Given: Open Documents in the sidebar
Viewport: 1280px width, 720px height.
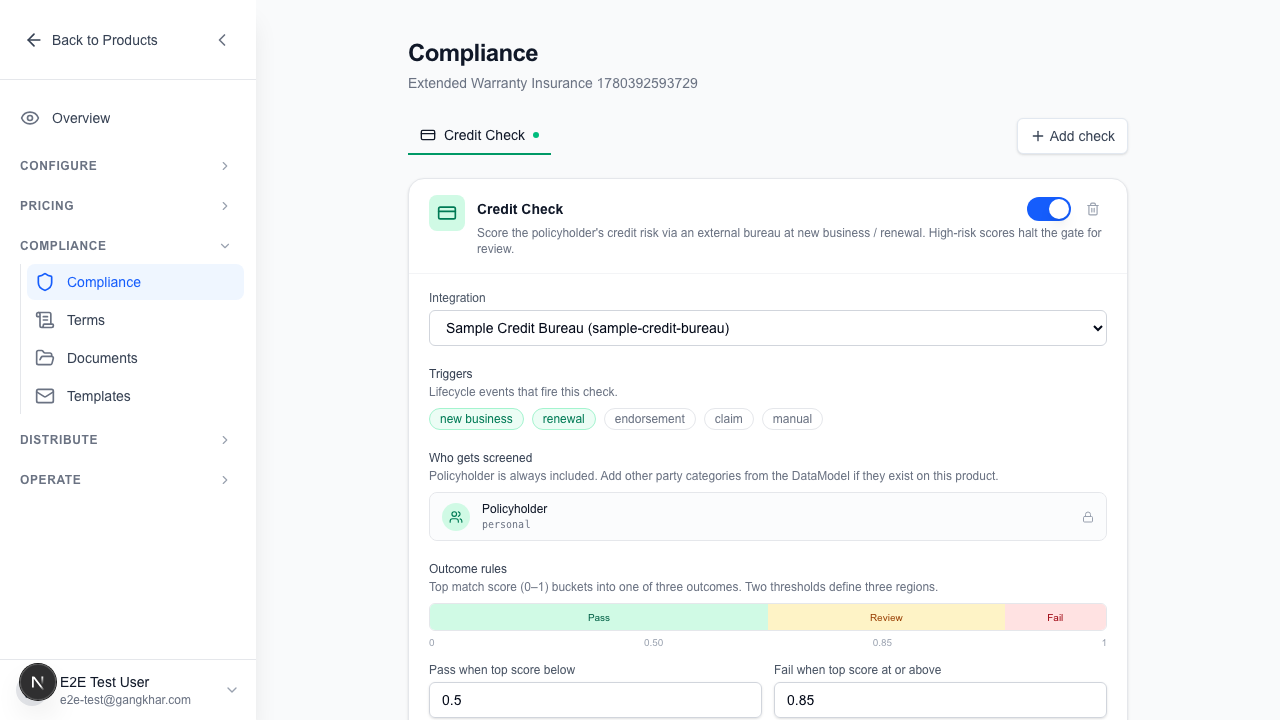Looking at the screenshot, I should [x=135, y=358].
